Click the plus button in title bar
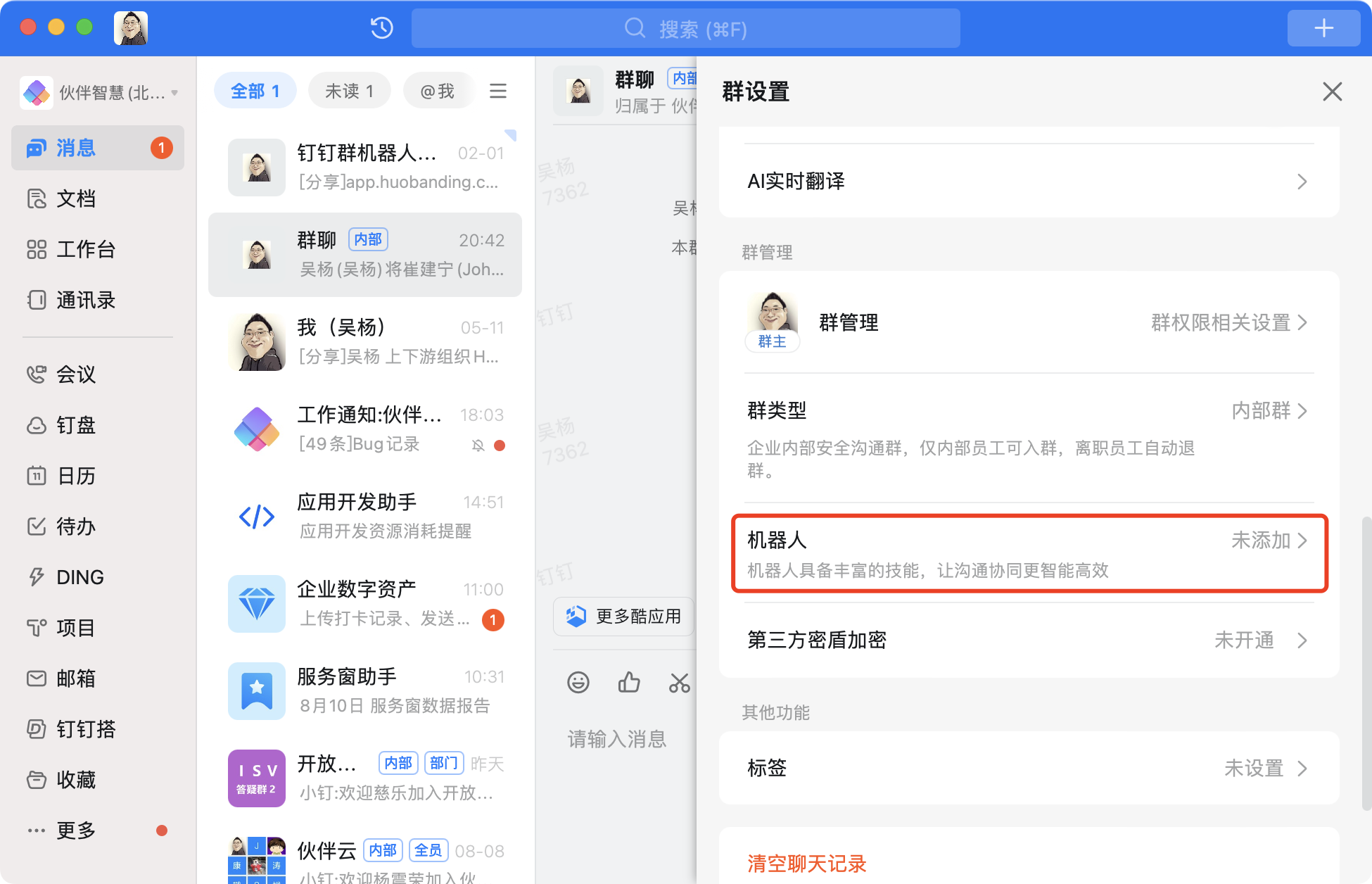 1323,28
